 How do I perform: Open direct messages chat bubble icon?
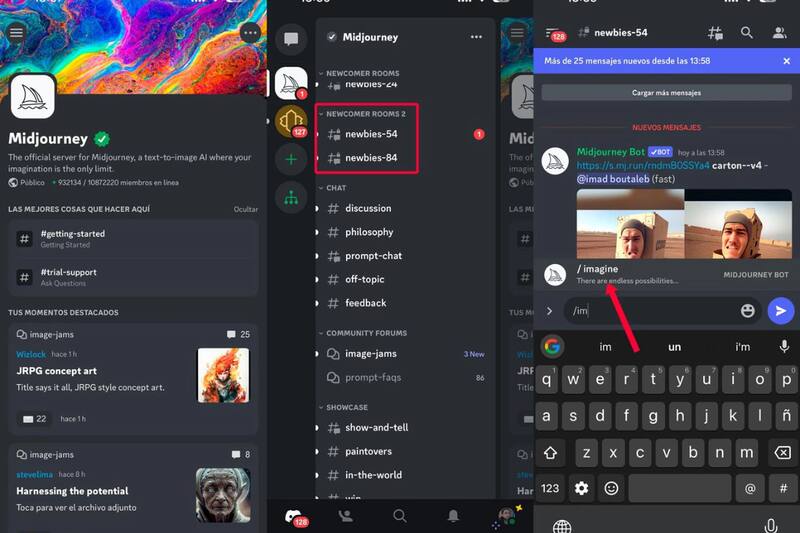point(291,39)
